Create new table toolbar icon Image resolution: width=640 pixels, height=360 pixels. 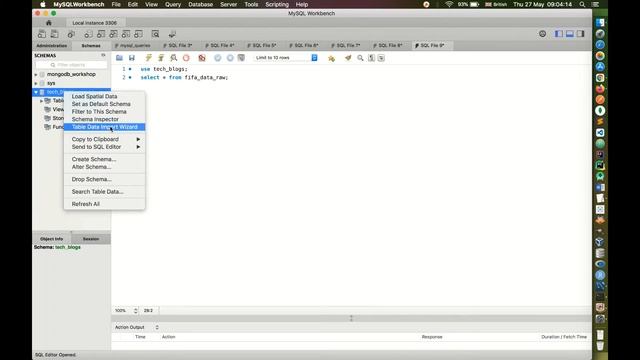pyautogui.click(x=101, y=34)
